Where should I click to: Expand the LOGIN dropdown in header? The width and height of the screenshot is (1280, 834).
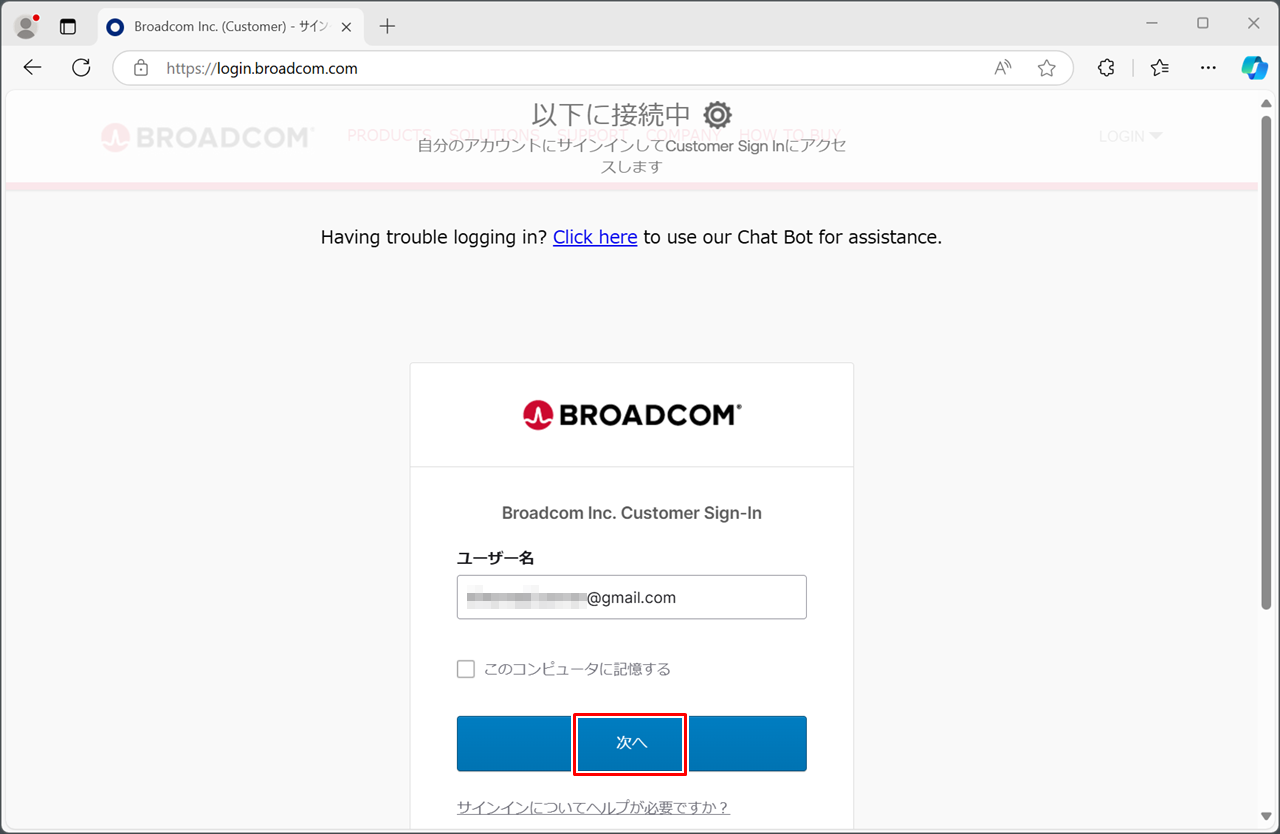tap(1130, 136)
